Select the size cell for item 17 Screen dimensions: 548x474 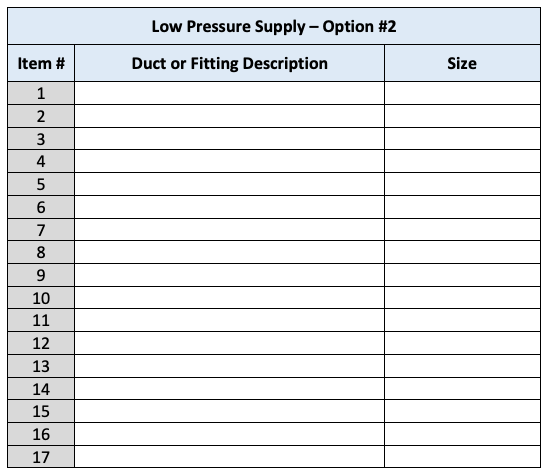(462, 457)
